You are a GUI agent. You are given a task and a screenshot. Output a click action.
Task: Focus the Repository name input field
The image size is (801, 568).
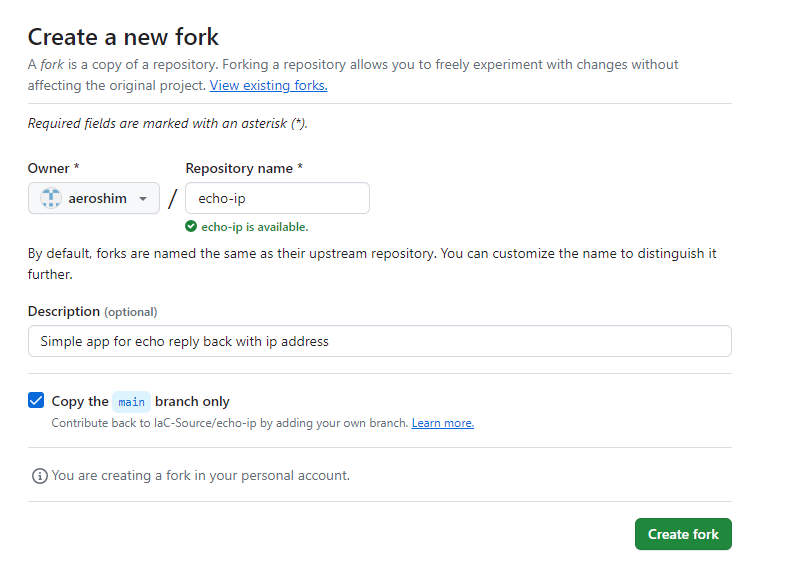point(277,198)
